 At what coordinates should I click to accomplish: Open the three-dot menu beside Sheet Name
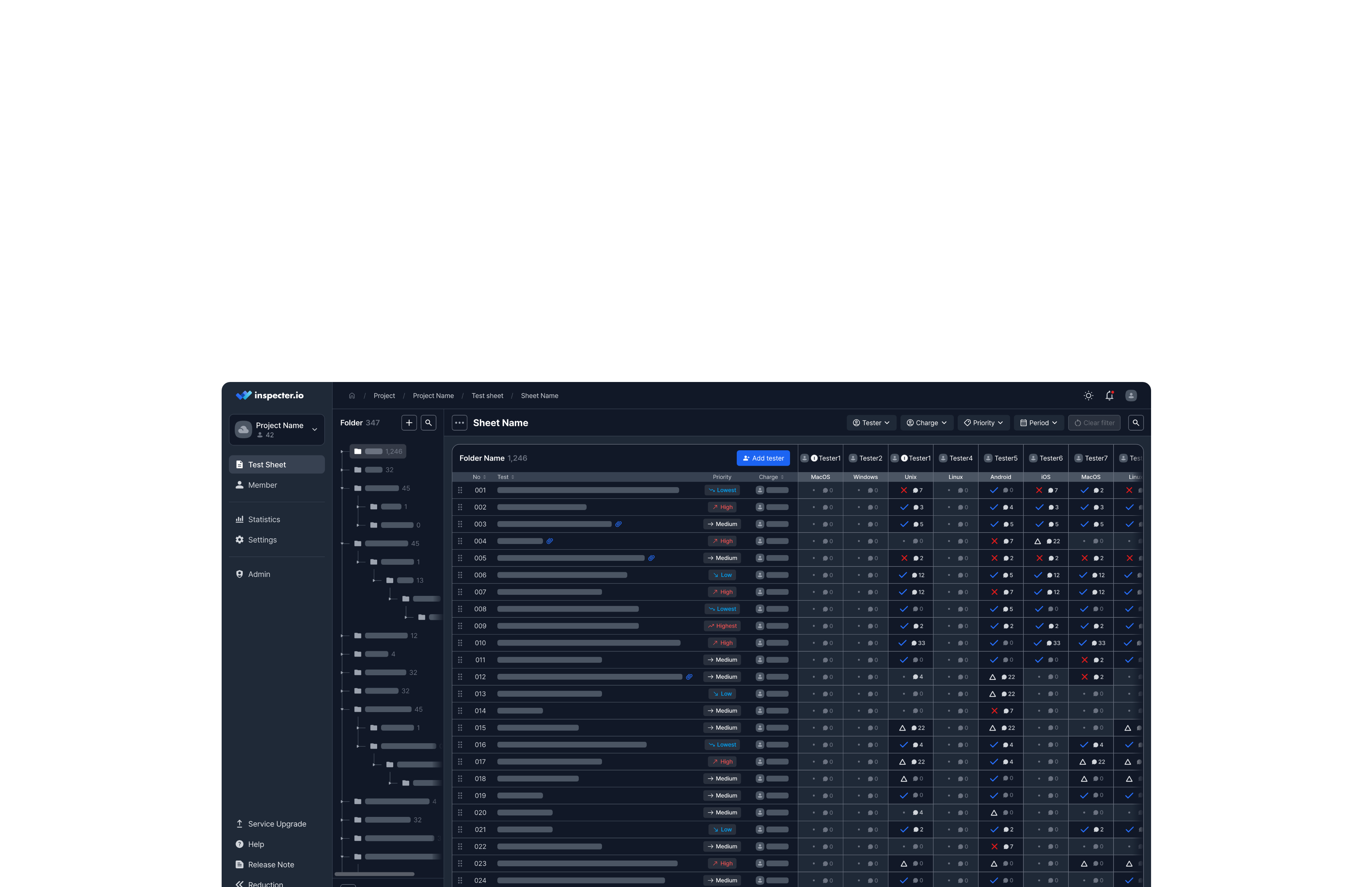(x=459, y=423)
